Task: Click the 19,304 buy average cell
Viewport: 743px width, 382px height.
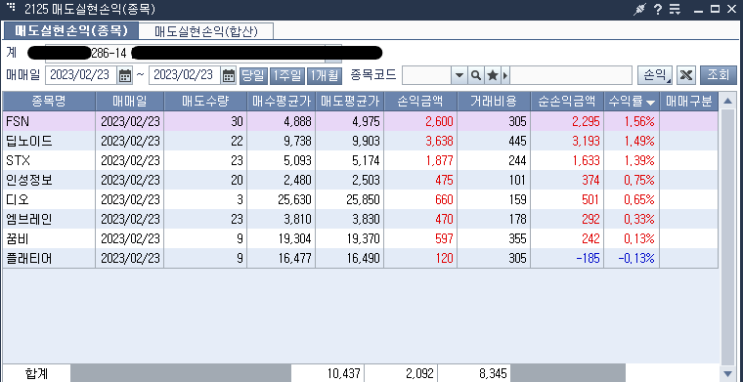Action: [x=281, y=238]
